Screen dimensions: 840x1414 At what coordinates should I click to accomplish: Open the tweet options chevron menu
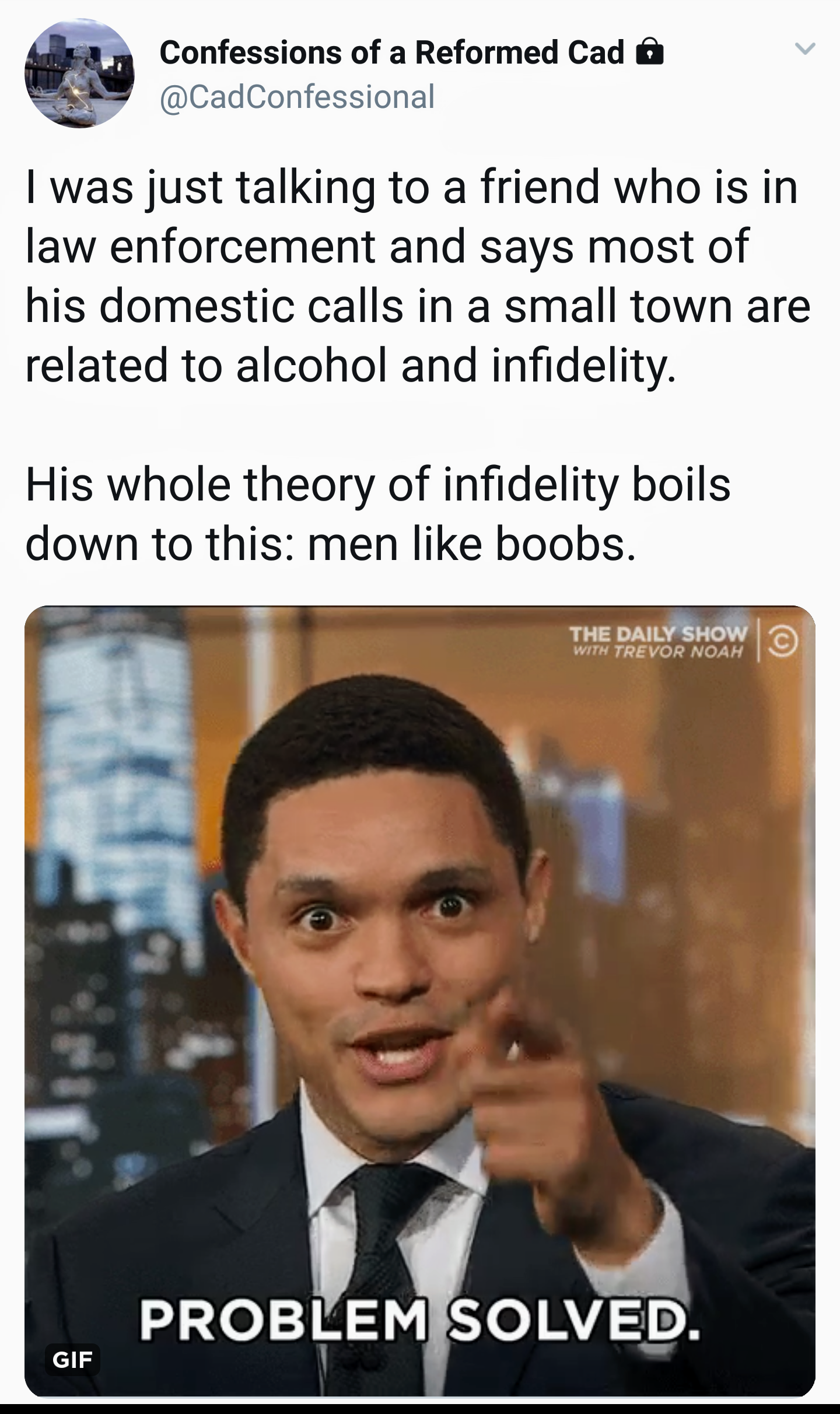point(804,50)
